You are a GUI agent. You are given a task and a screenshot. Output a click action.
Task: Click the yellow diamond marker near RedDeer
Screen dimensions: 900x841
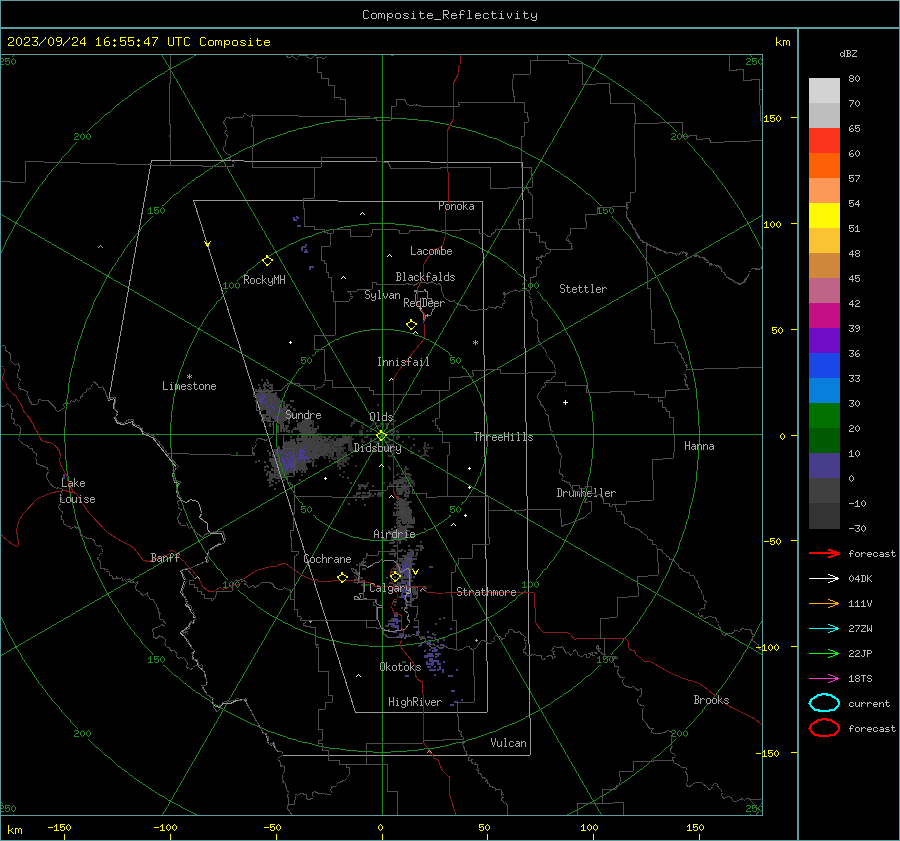click(411, 325)
